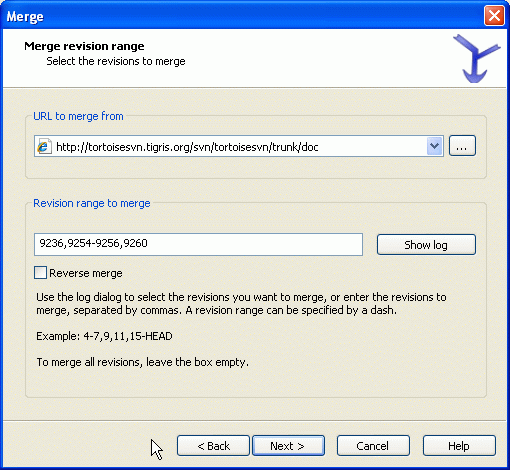510x470 pixels.
Task: Click the 'URL to merge from' group label
Action: [x=78, y=116]
